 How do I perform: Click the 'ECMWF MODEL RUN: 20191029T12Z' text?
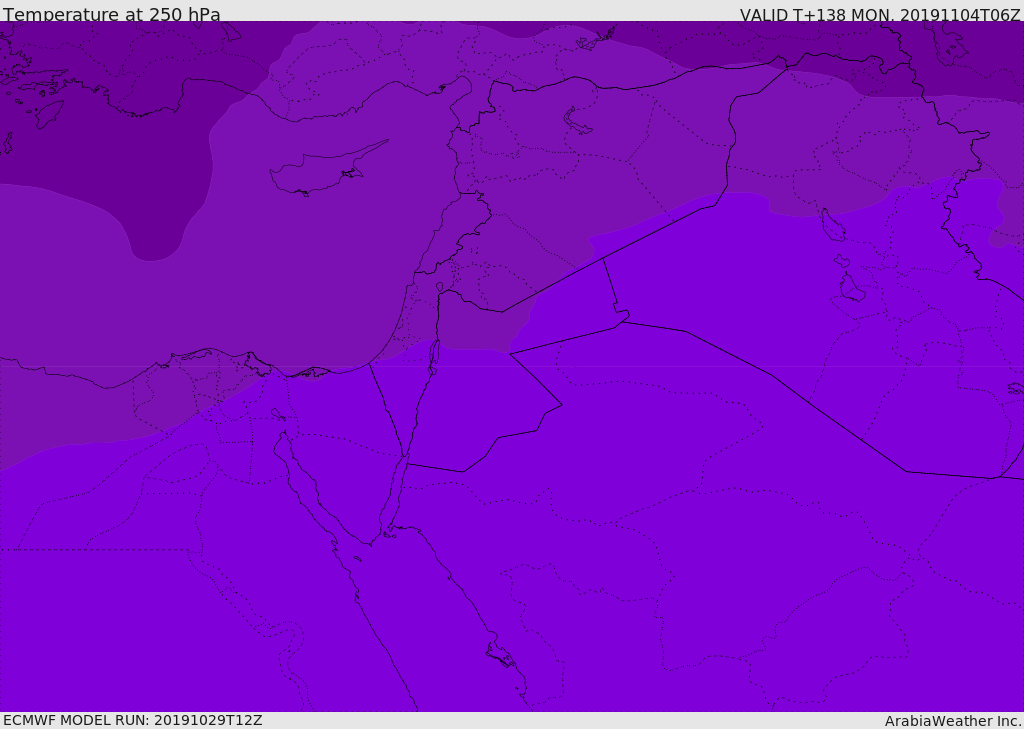(133, 720)
